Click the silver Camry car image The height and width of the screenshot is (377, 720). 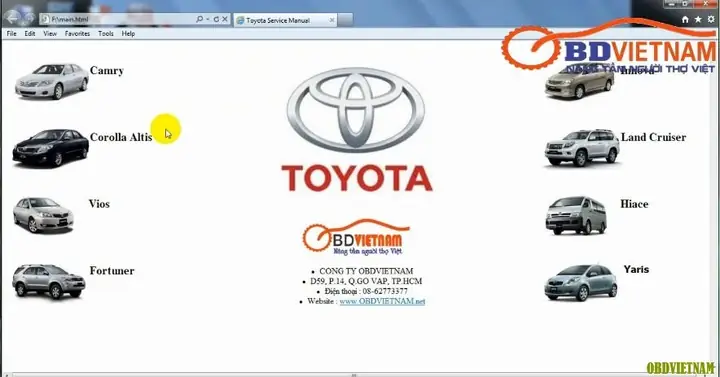[51, 81]
